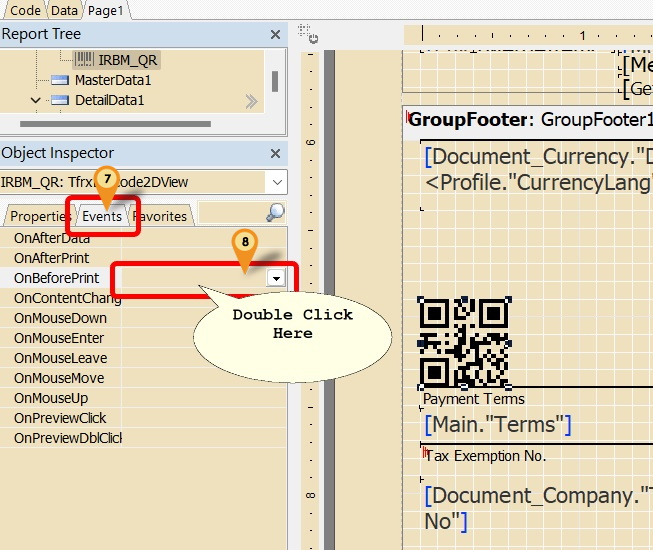Viewport: 653px width, 550px height.
Task: Click the MasterData1 band icon
Action: (x=59, y=80)
